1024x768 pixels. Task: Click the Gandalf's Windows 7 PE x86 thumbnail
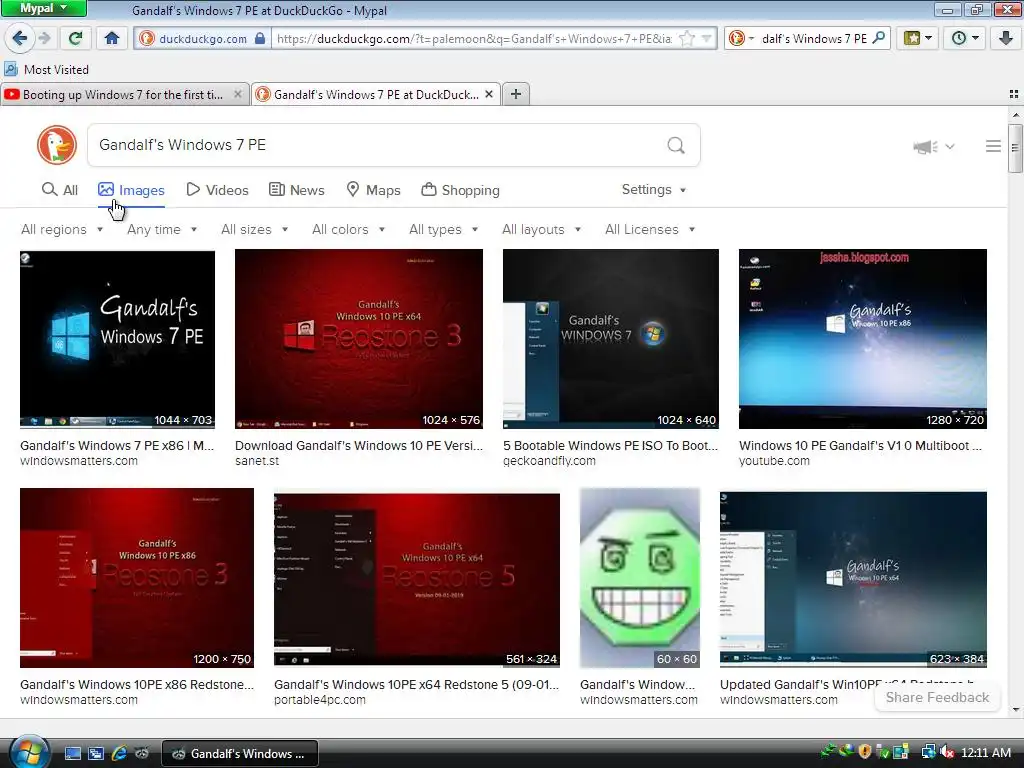118,339
